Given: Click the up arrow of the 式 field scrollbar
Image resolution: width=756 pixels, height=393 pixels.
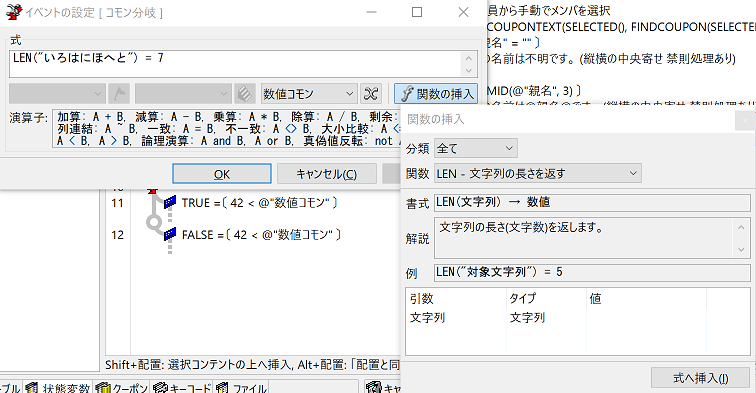Looking at the screenshot, I should 469,58.
